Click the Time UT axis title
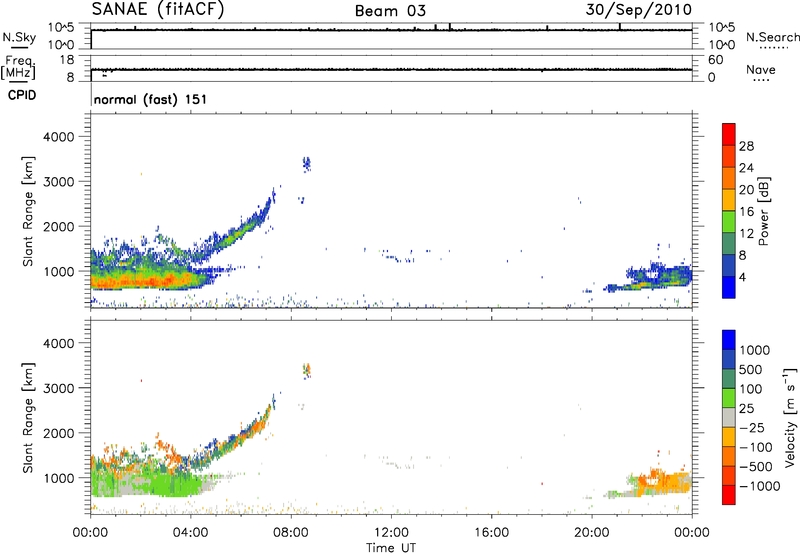The image size is (800, 554). pos(391,548)
